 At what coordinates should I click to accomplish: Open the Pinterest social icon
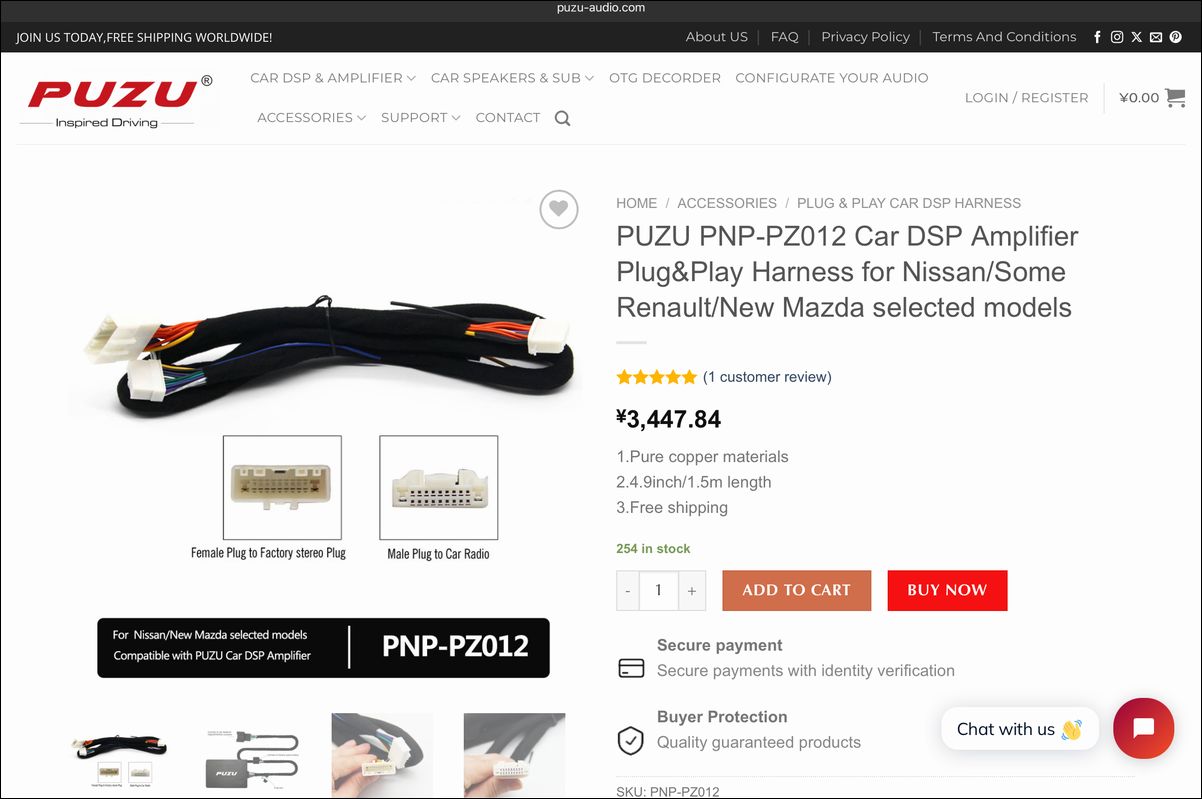(x=1176, y=37)
